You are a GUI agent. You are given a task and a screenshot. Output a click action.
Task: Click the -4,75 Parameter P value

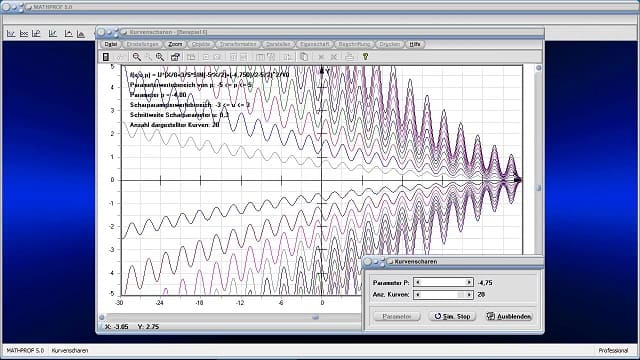[484, 282]
